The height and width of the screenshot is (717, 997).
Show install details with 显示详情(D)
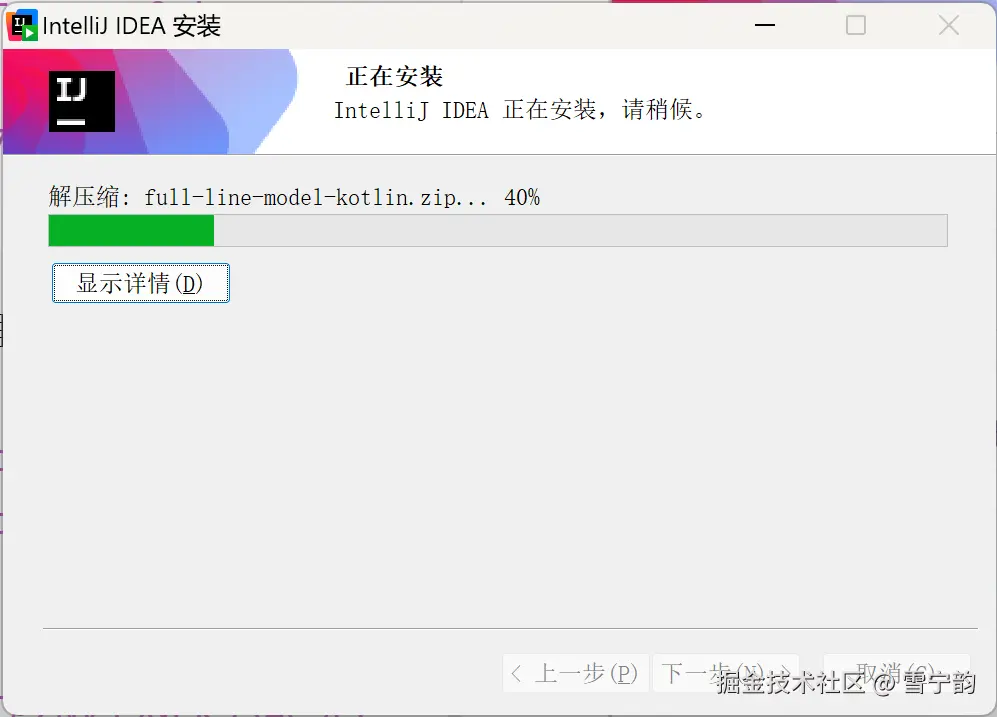point(141,283)
